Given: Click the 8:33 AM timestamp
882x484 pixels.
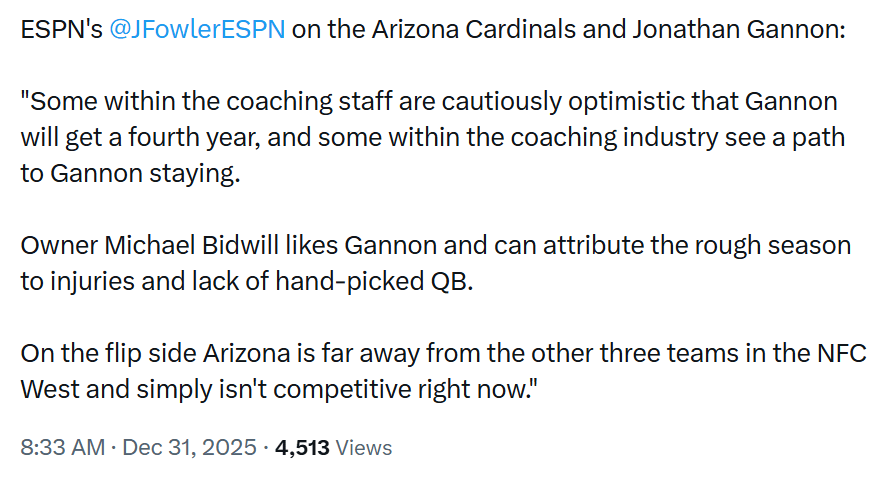Looking at the screenshot, I should pyautogui.click(x=62, y=447).
